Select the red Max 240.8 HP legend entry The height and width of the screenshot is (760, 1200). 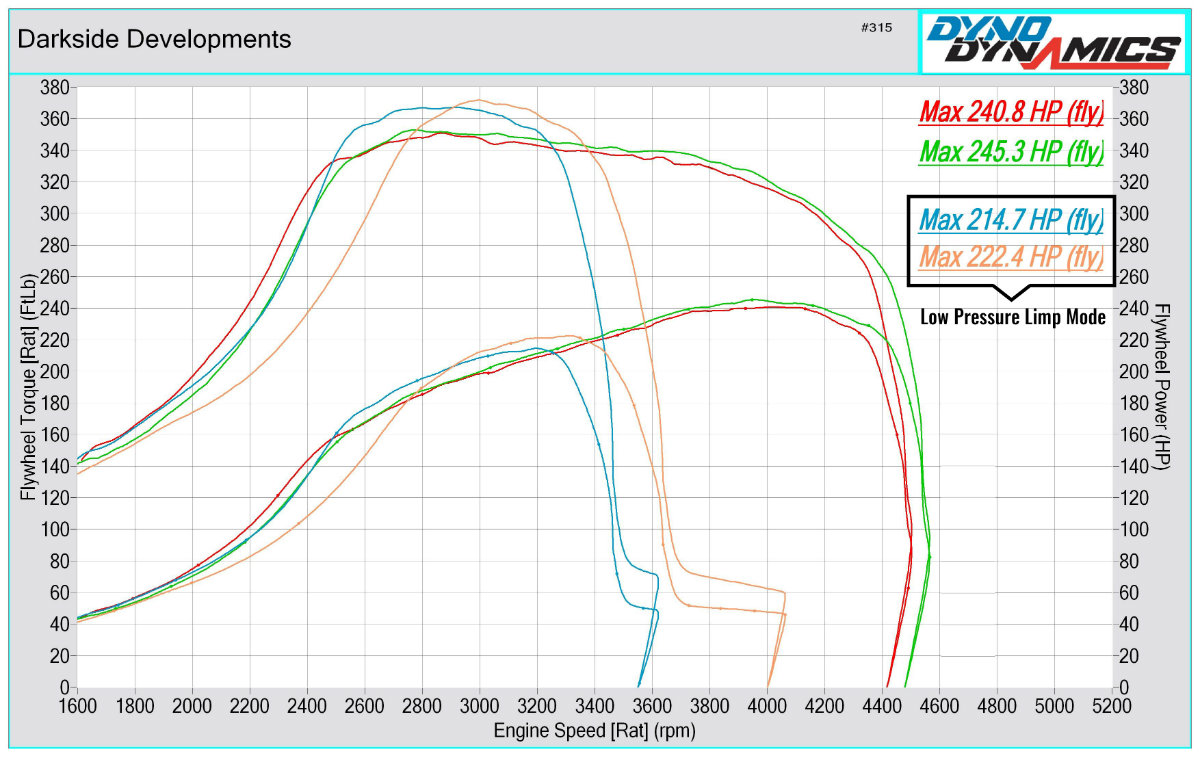(x=1011, y=112)
